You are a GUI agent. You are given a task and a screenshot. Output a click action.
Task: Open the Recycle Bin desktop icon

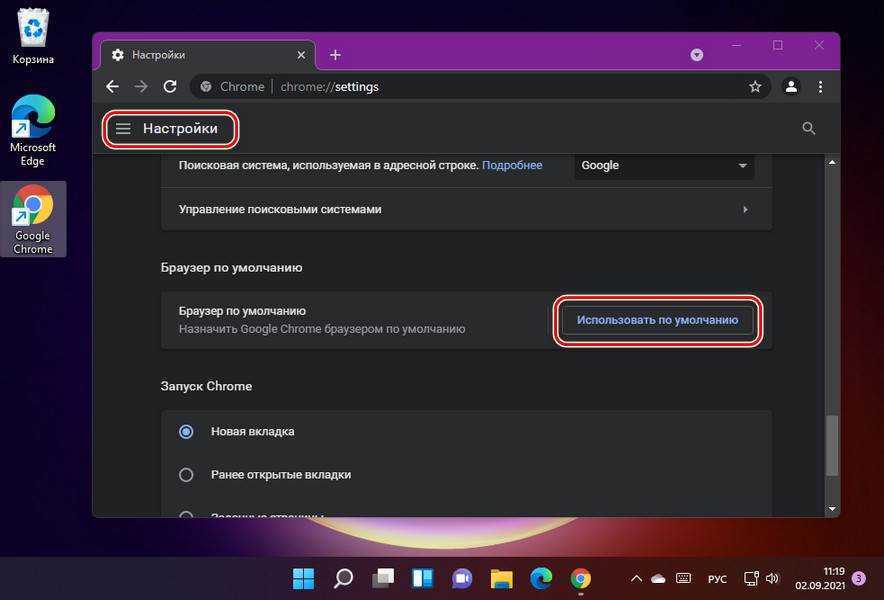pyautogui.click(x=33, y=34)
